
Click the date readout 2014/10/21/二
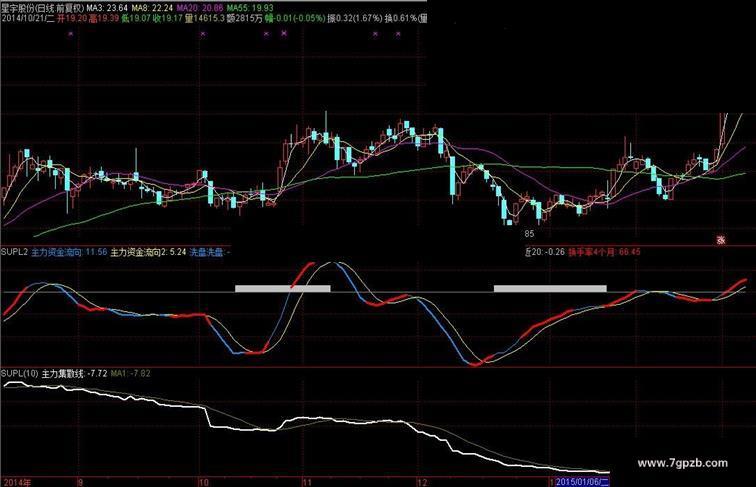pyautogui.click(x=28, y=18)
